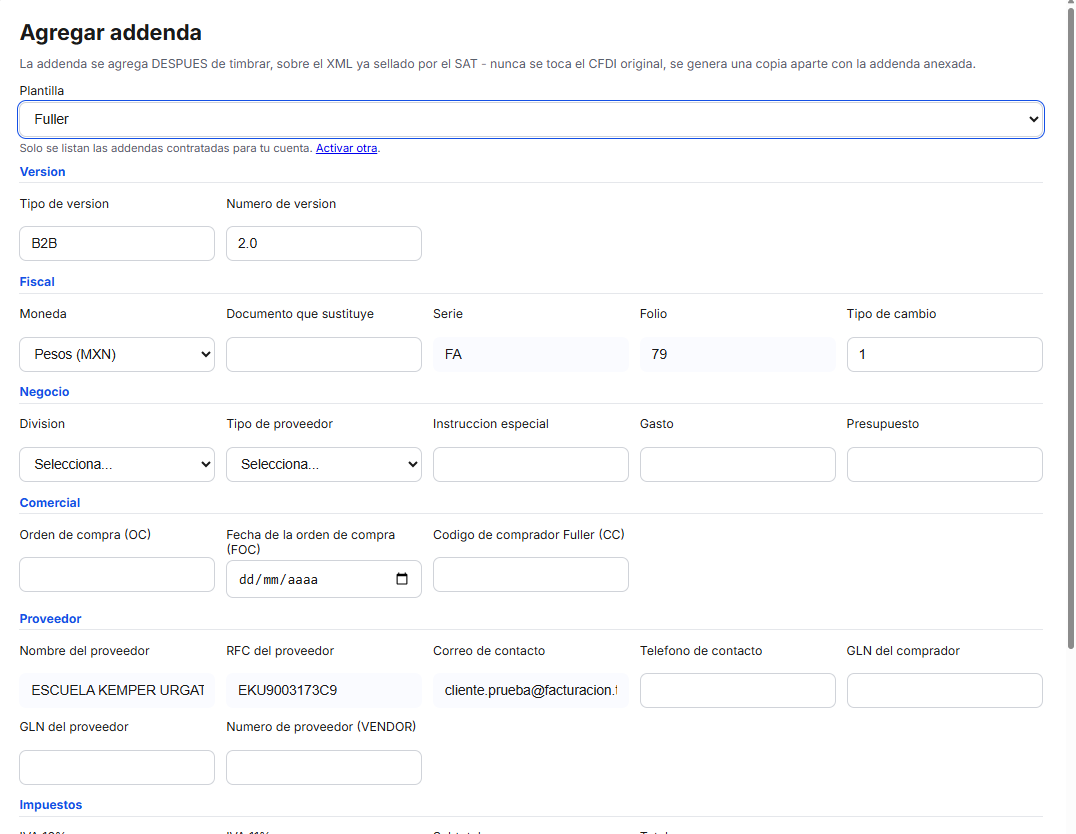Click the Numero de version field

pyautogui.click(x=324, y=244)
